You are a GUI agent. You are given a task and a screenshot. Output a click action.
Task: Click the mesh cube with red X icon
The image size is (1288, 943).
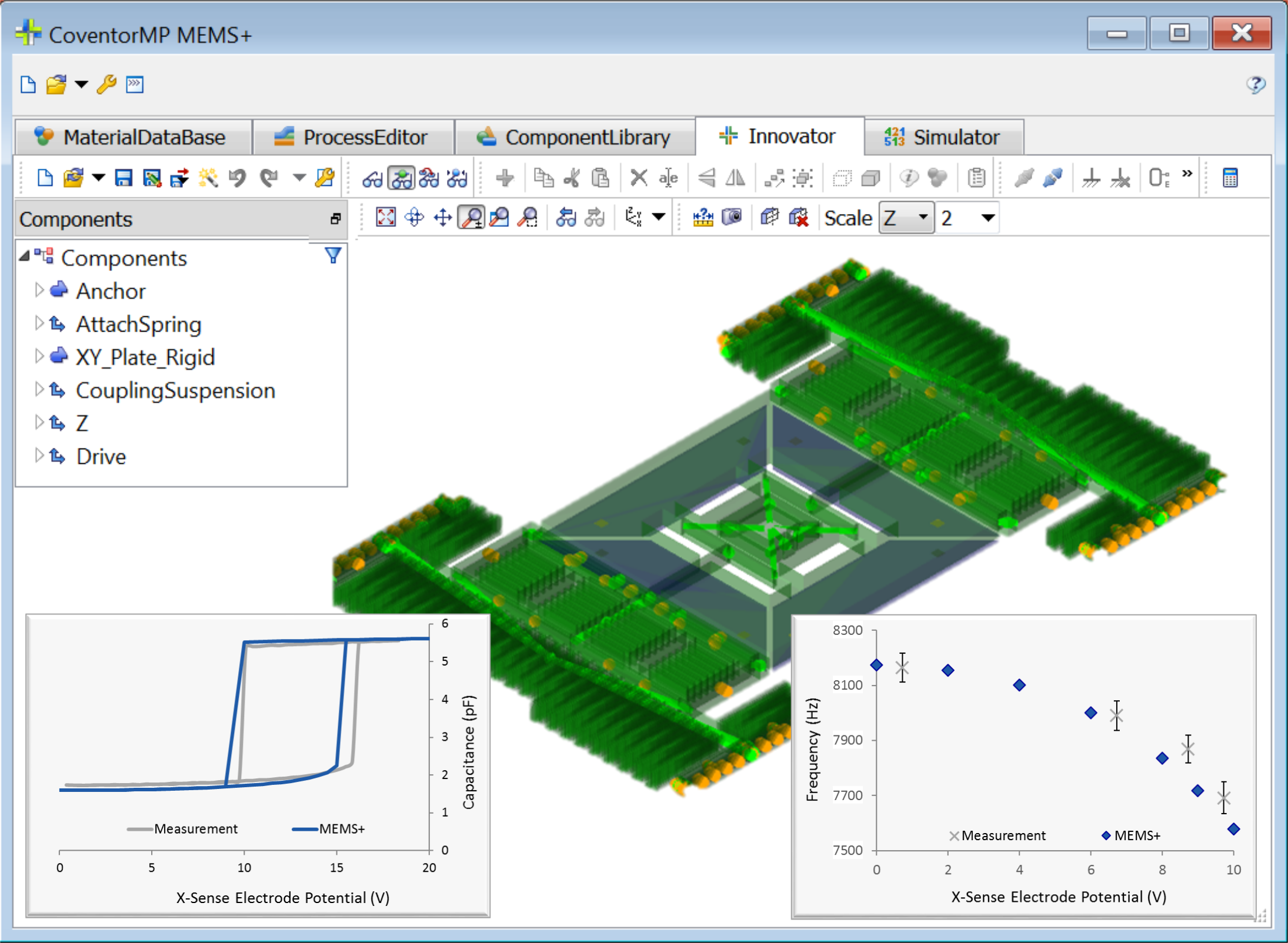click(x=799, y=218)
